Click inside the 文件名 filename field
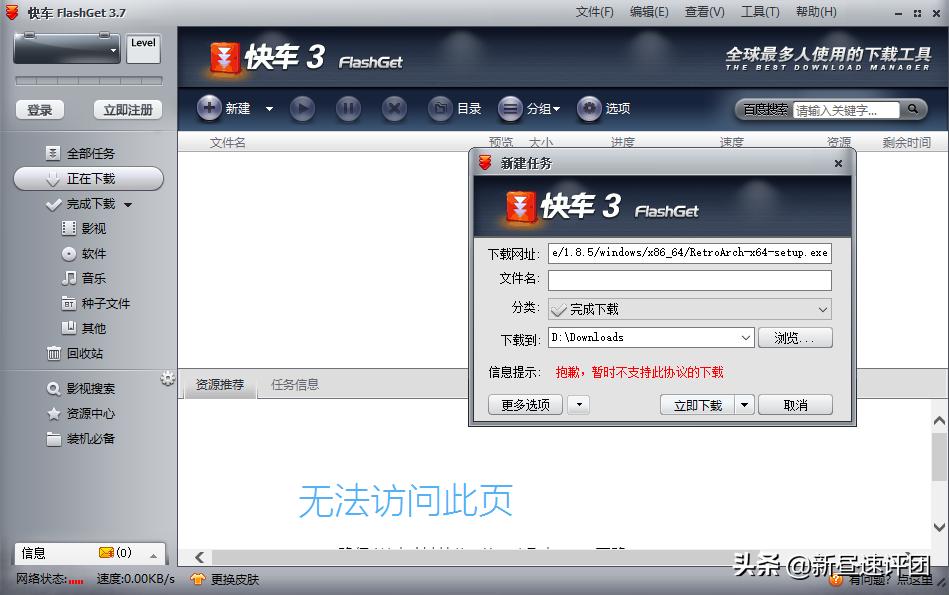The width and height of the screenshot is (949, 595). point(690,281)
